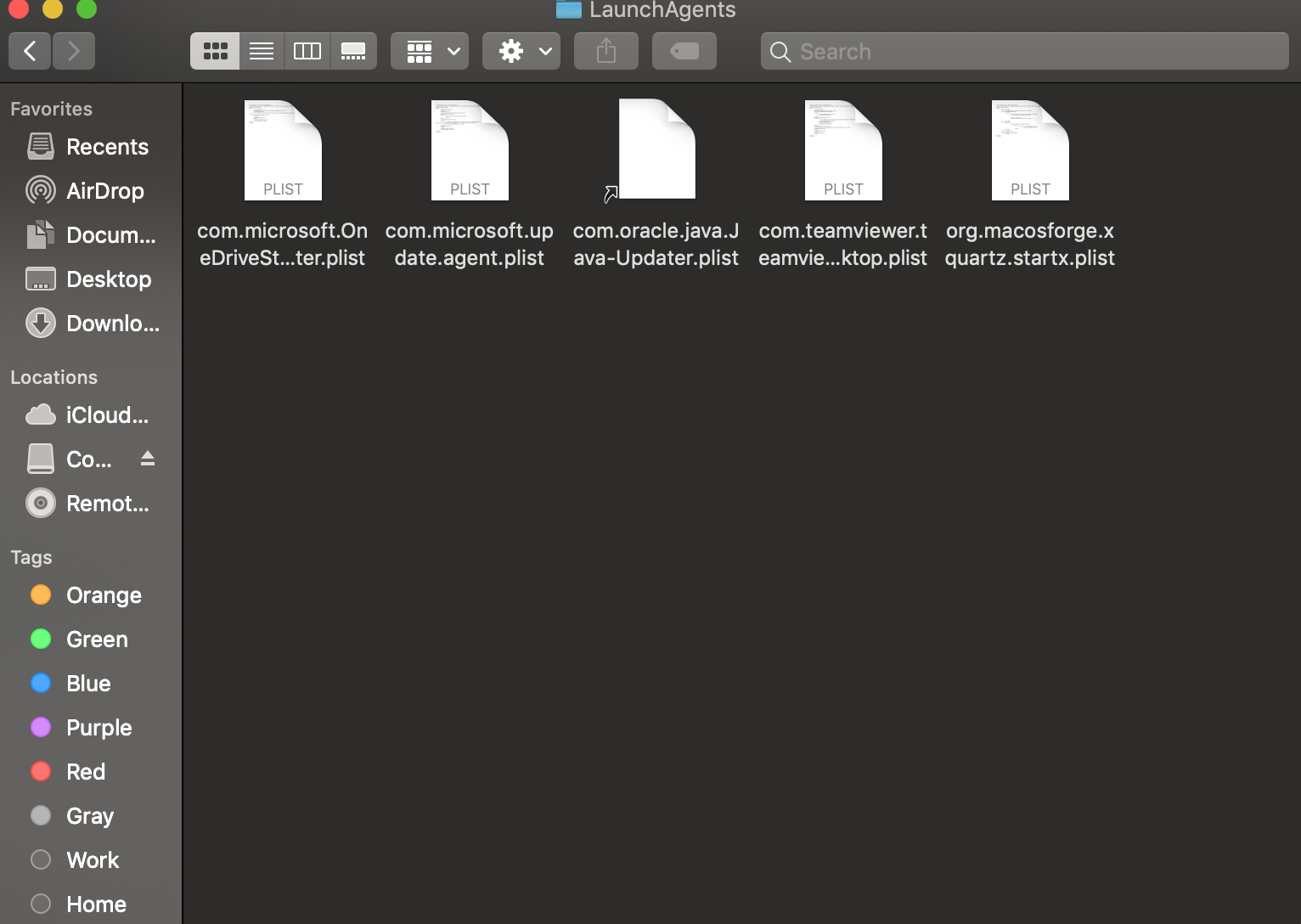Viewport: 1301px width, 924px height.
Task: Click the Desktop sidebar icon
Action: tap(40, 279)
